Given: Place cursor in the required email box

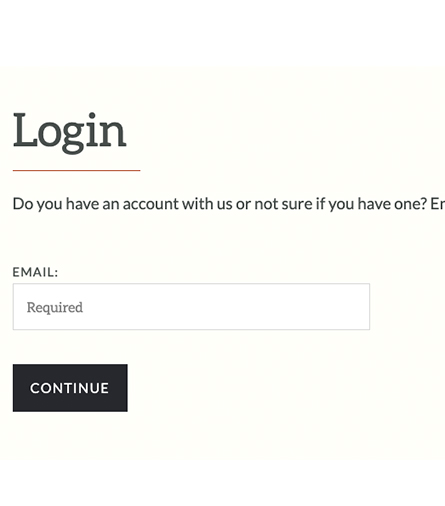Looking at the screenshot, I should [191, 307].
